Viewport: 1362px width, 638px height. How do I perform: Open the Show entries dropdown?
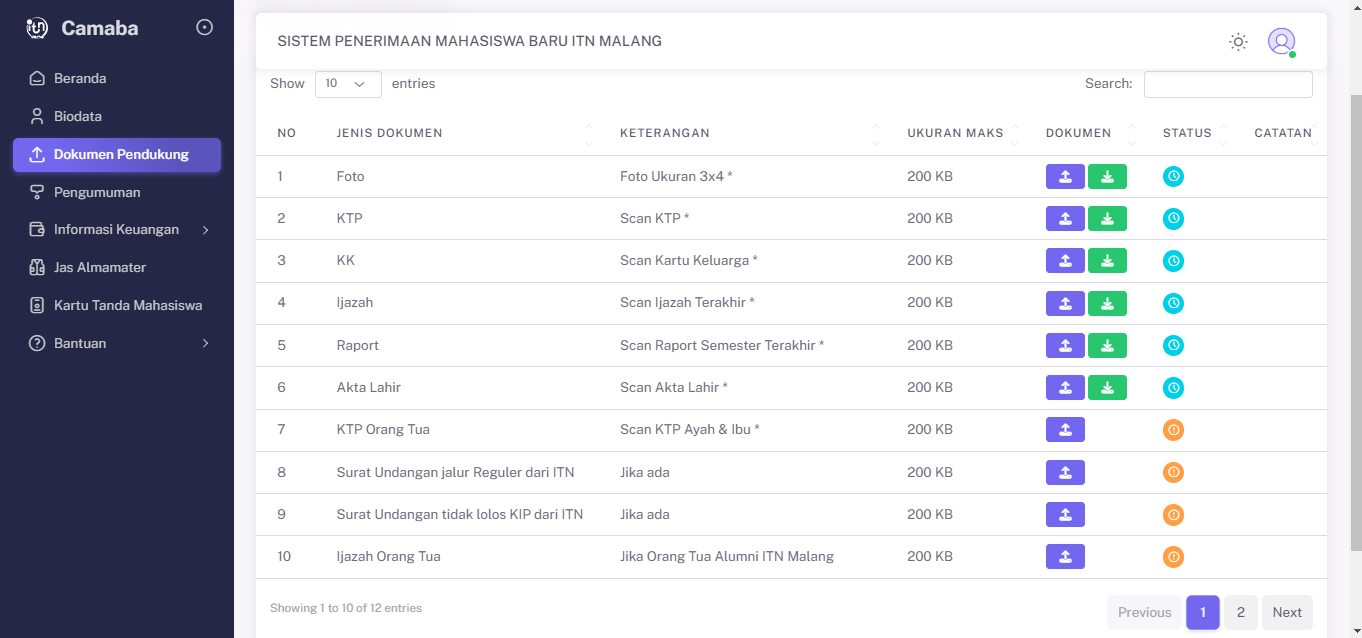point(348,84)
